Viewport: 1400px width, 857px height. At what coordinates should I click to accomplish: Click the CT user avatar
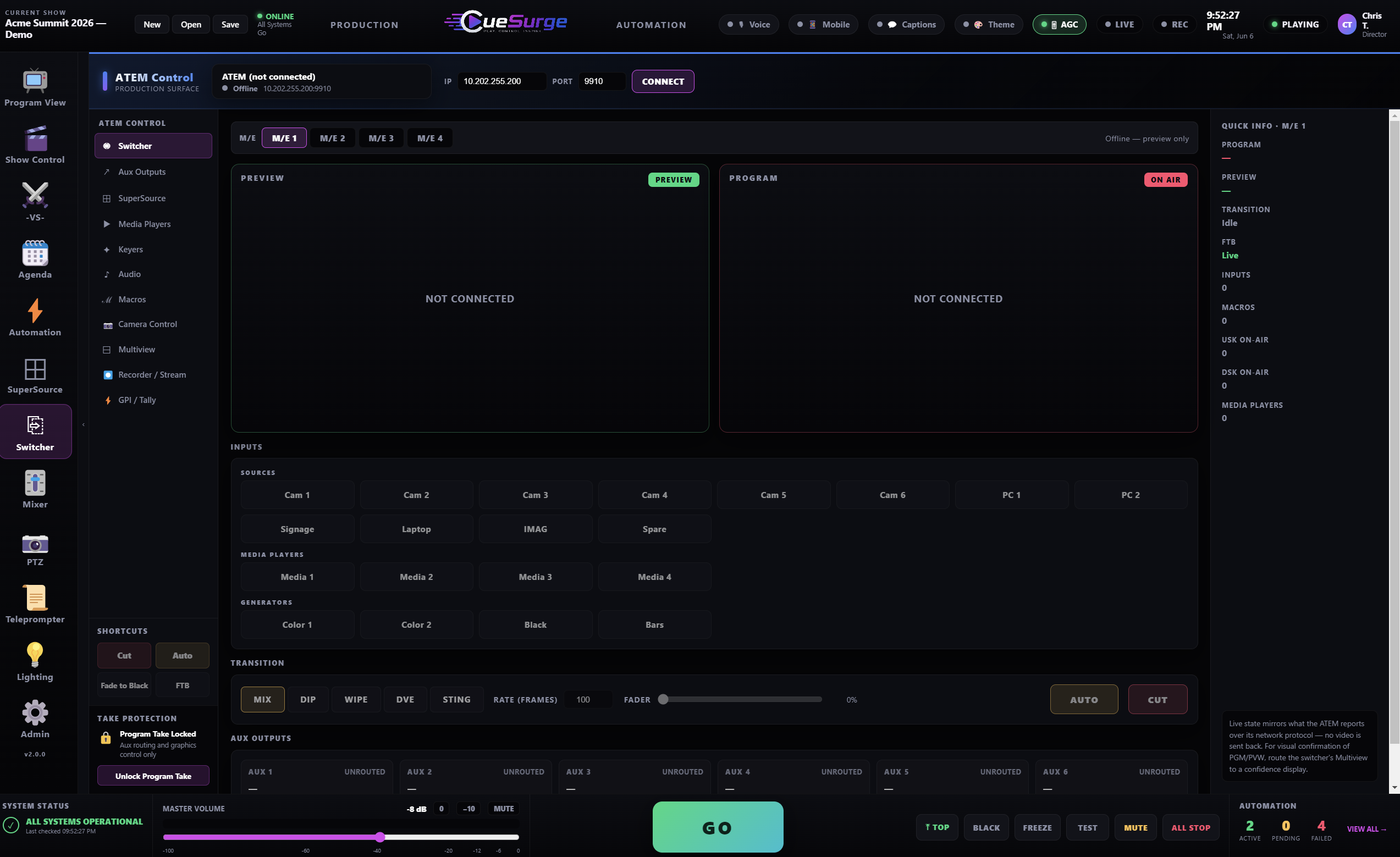[x=1347, y=24]
